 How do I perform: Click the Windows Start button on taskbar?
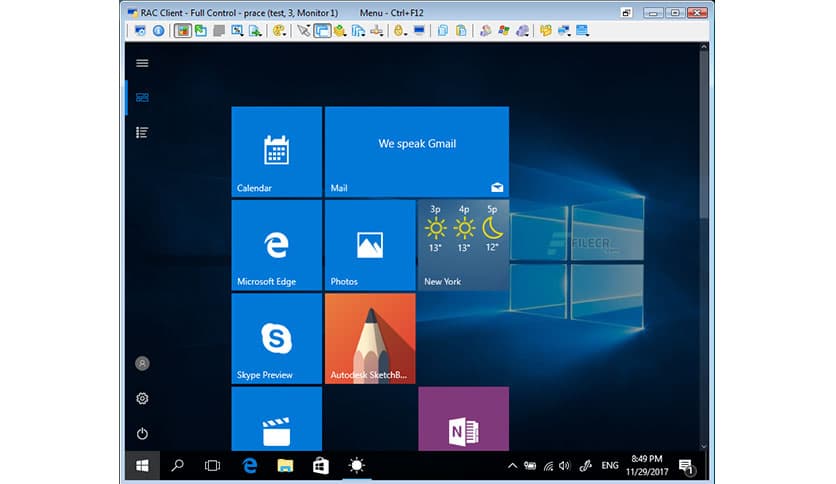(x=142, y=466)
